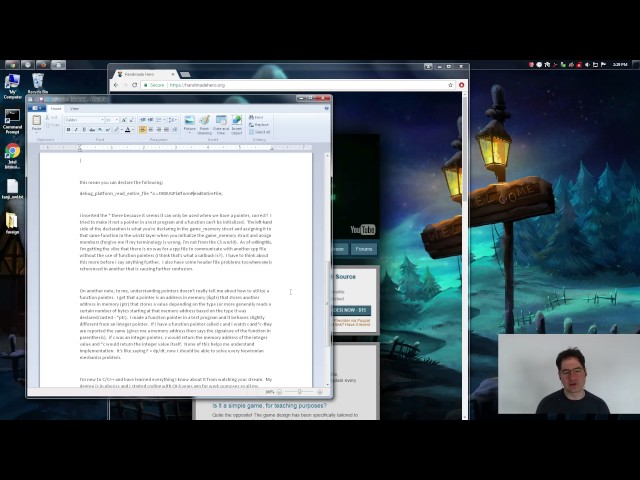Open the highlight color dropdown arrow
Screen dimensions: 640x480
tap(122, 130)
